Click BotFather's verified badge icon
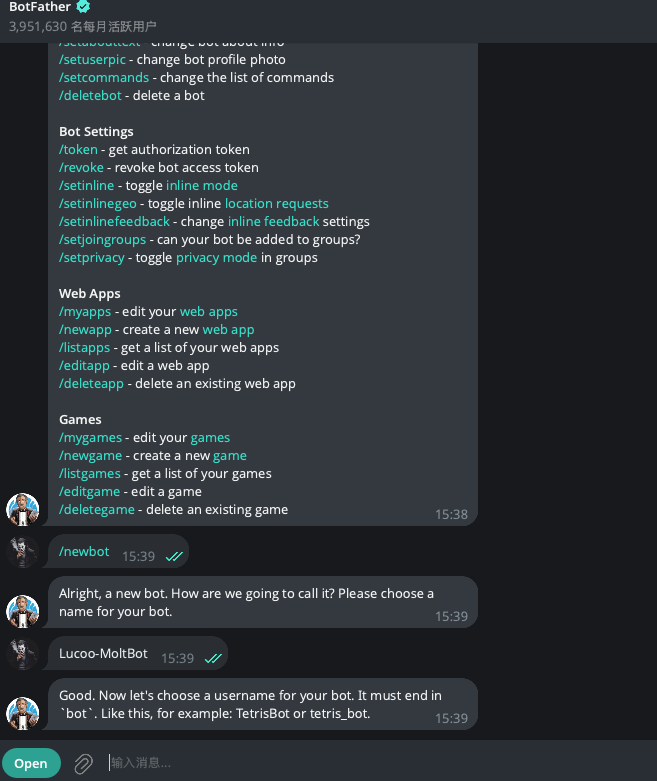Viewport: 657px width, 781px height. [84, 7]
